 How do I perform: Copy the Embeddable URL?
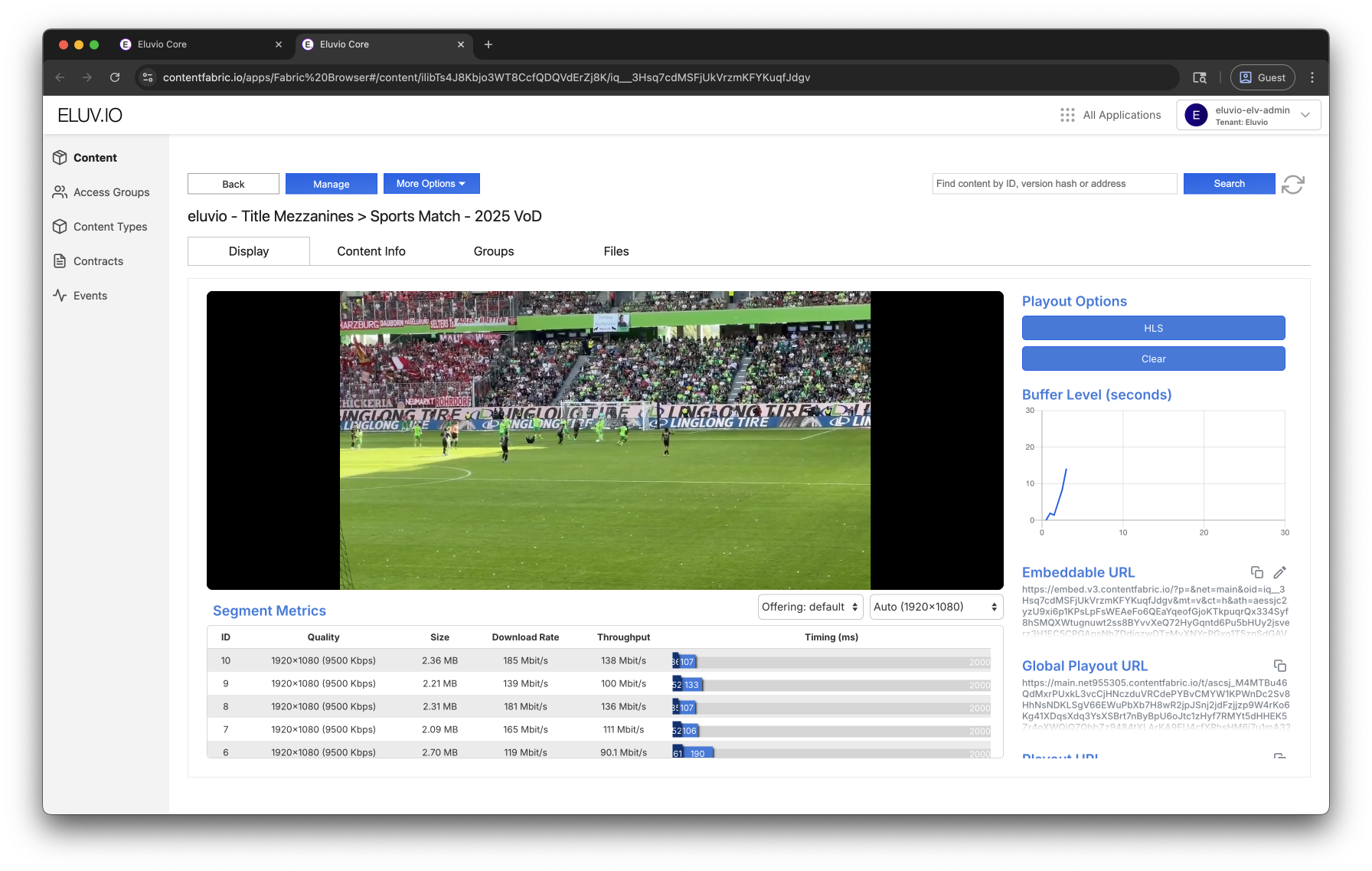click(x=1256, y=572)
